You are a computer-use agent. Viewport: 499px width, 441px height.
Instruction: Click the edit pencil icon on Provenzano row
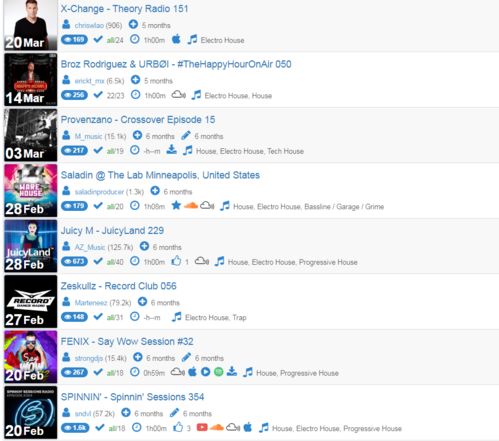(x=186, y=135)
